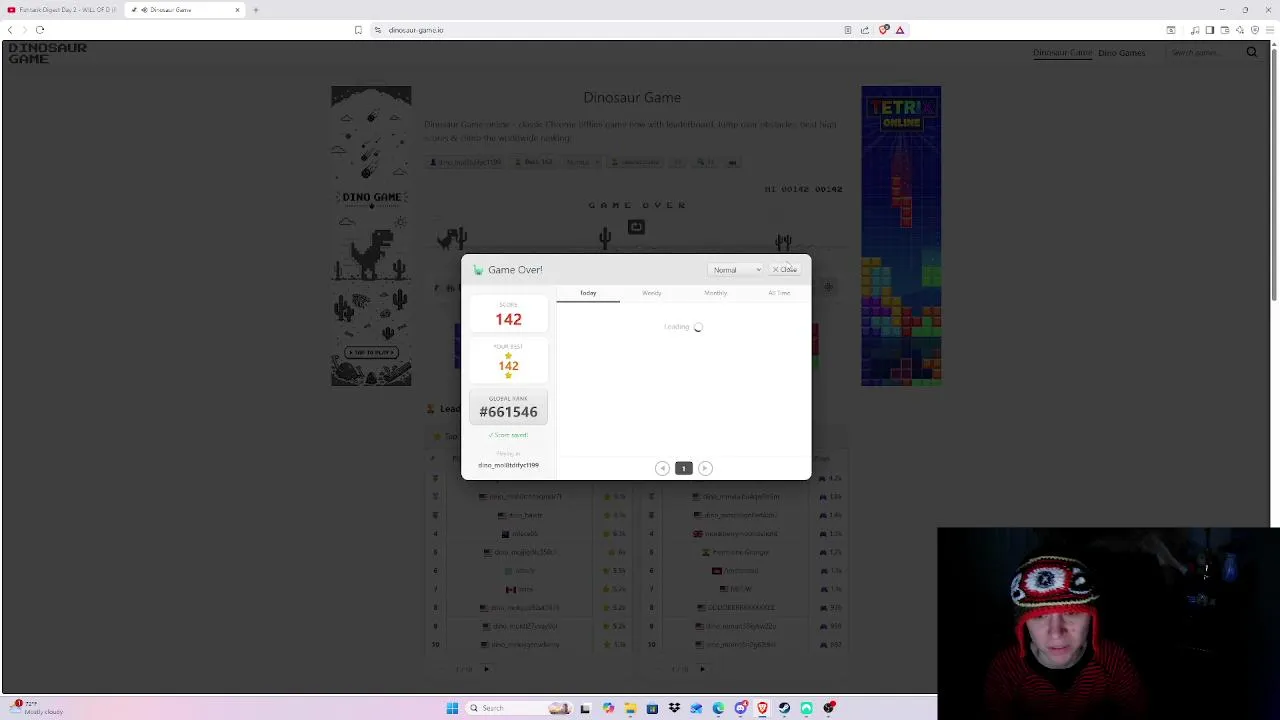Switch to the Weekly leaderboard tab

(x=652, y=293)
